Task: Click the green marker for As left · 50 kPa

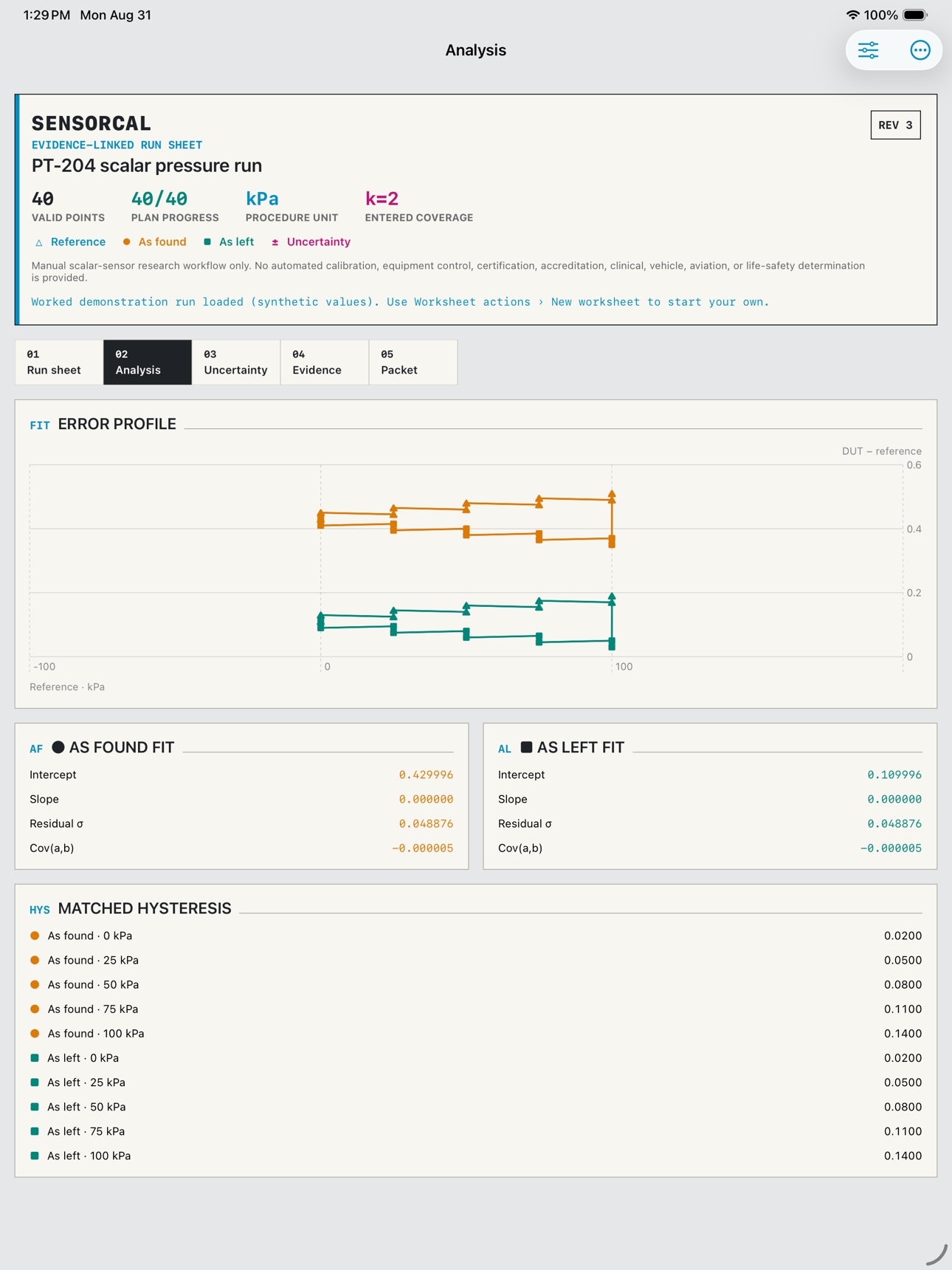Action: click(x=35, y=1107)
